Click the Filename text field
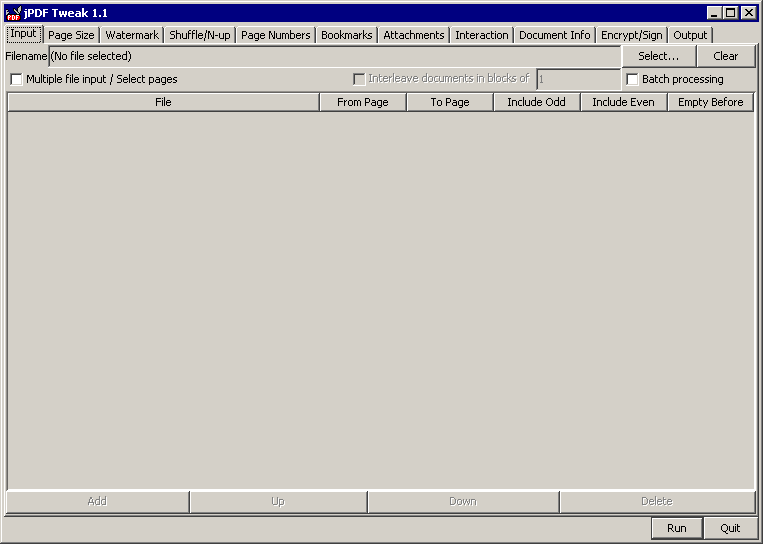Image resolution: width=763 pixels, height=544 pixels. 334,56
